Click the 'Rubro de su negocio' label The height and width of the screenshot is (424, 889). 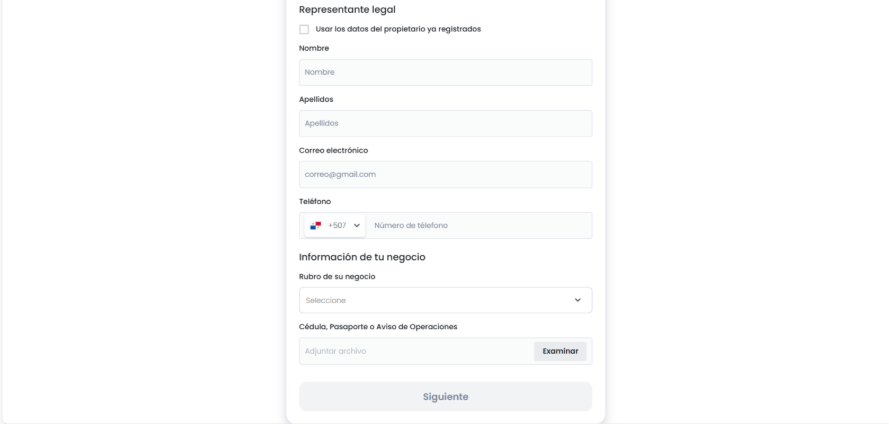point(337,276)
